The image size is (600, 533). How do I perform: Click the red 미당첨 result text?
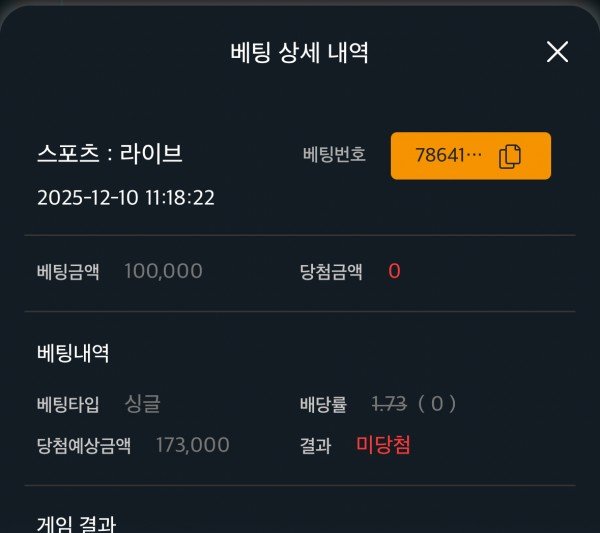pos(383,445)
